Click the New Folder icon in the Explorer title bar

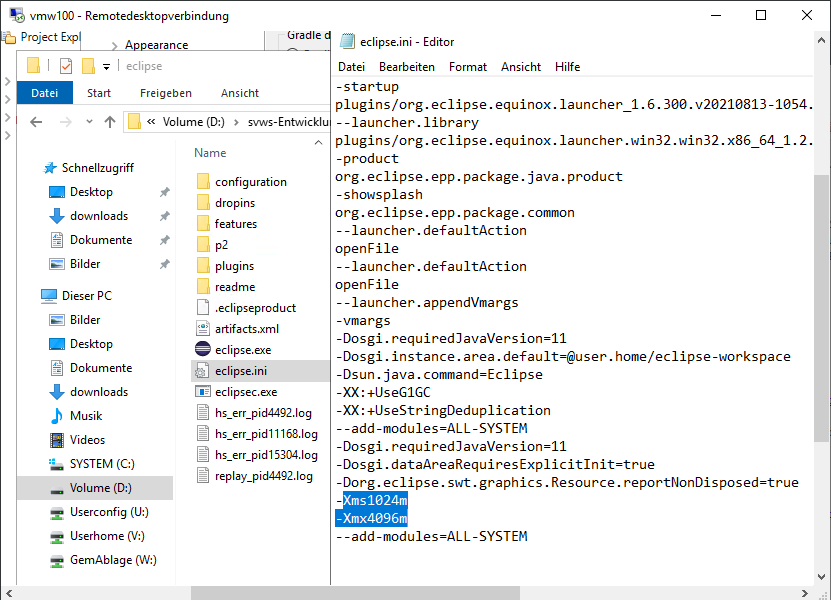click(88, 66)
